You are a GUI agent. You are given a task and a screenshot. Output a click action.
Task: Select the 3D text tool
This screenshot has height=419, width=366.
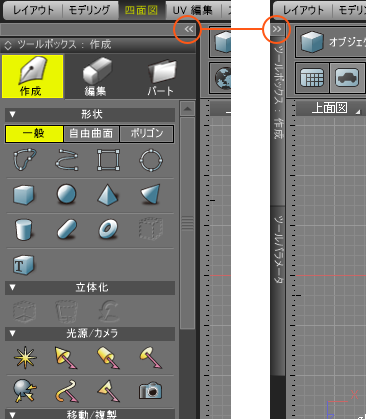pos(23,265)
